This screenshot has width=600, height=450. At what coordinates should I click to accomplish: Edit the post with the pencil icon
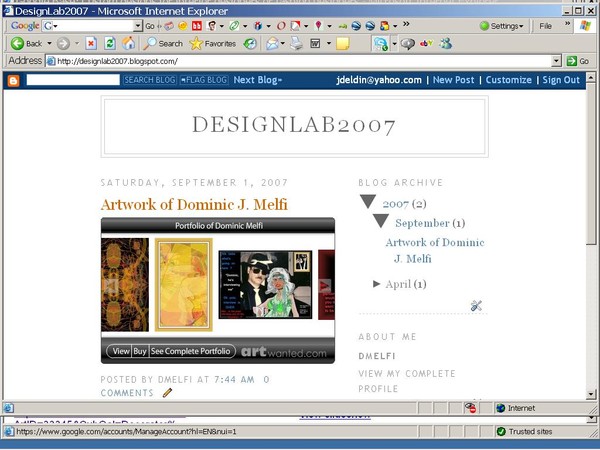[167, 393]
